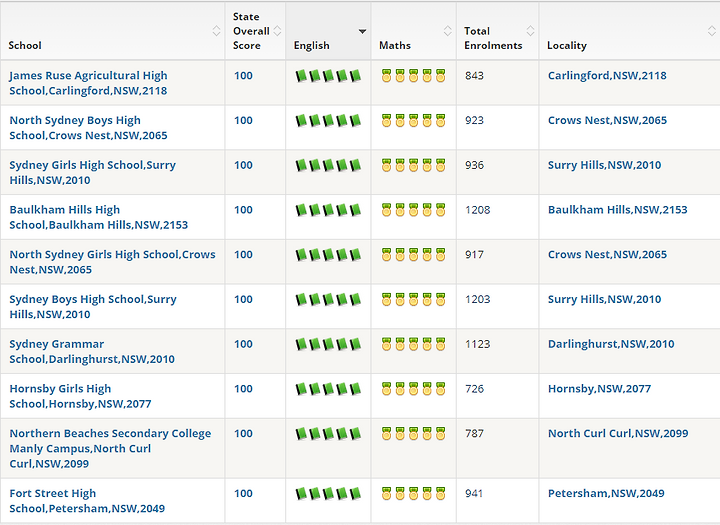Screen dimensions: 720x525
Task: Click score 100 for North Sydney Girls
Action: (243, 254)
